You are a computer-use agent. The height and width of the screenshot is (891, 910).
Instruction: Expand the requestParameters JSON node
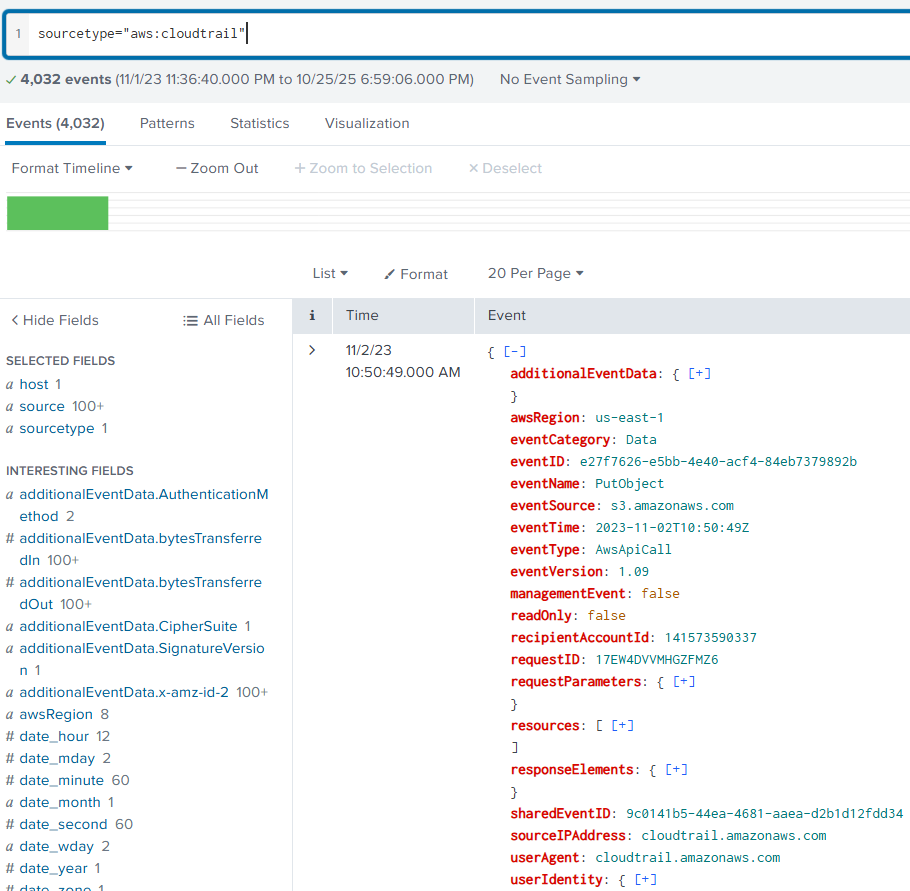tap(684, 681)
